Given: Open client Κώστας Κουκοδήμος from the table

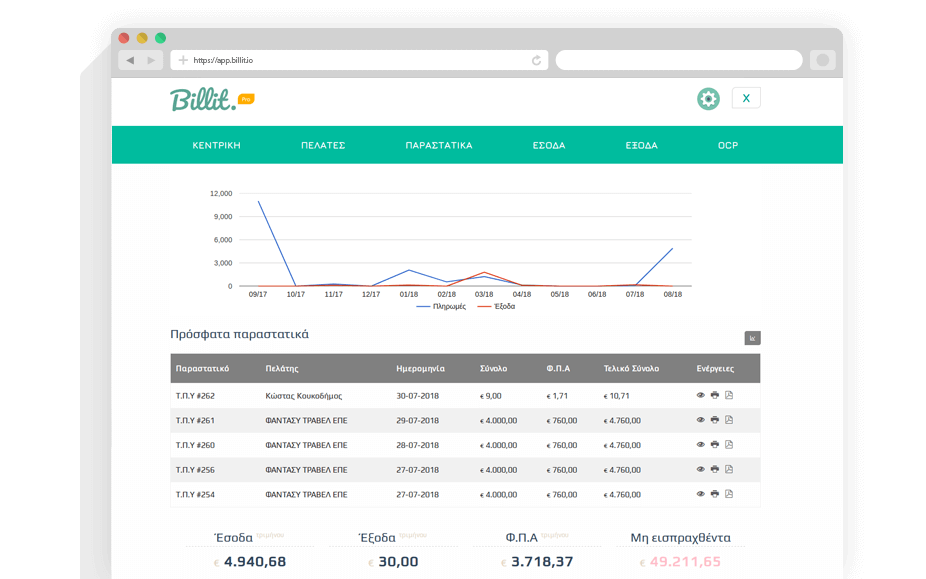Looking at the screenshot, I should (x=304, y=395).
